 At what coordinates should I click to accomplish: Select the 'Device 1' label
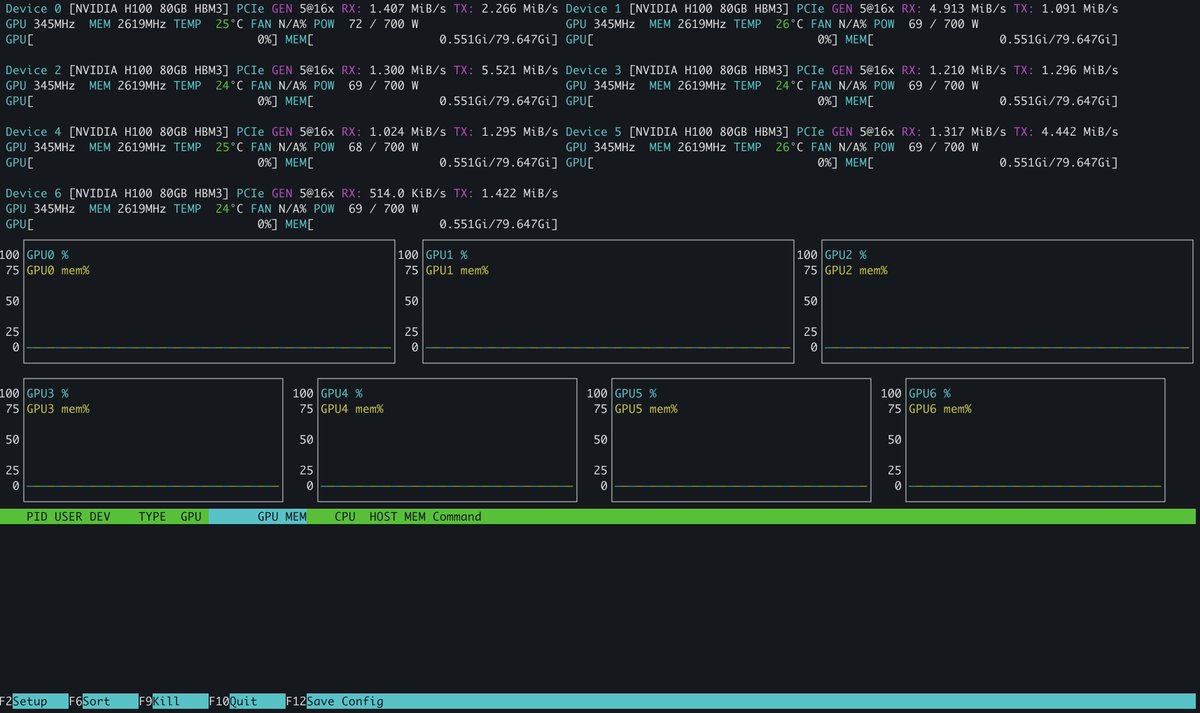point(594,9)
